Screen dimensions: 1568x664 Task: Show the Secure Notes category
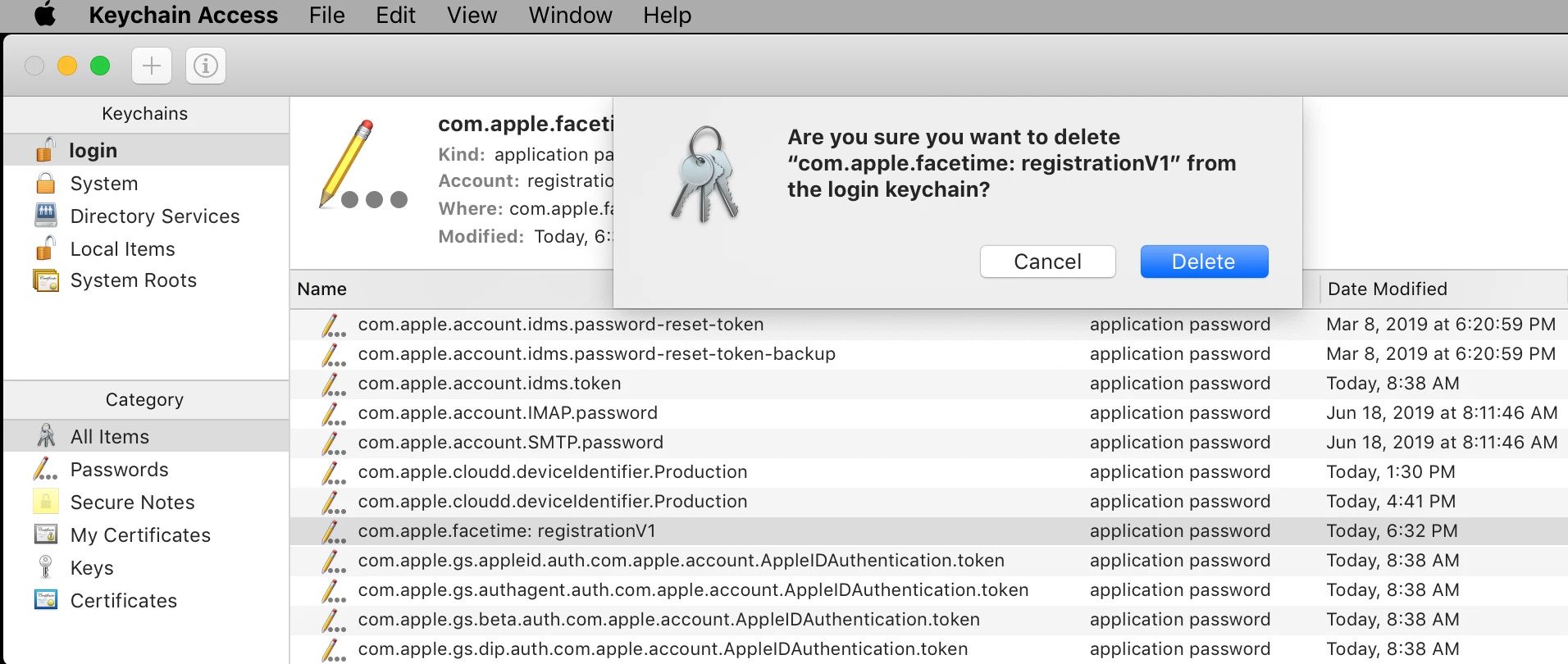coord(132,503)
